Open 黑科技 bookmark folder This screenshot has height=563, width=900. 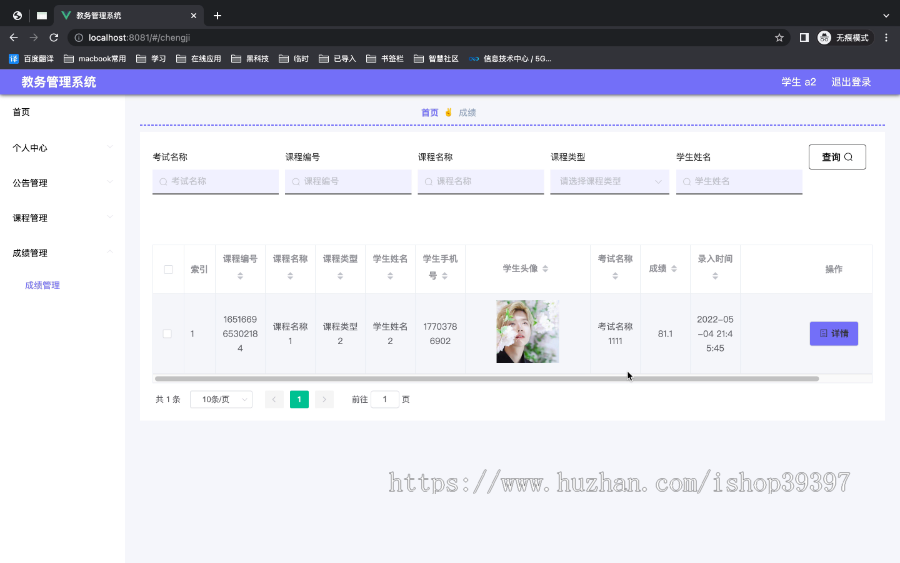250,59
